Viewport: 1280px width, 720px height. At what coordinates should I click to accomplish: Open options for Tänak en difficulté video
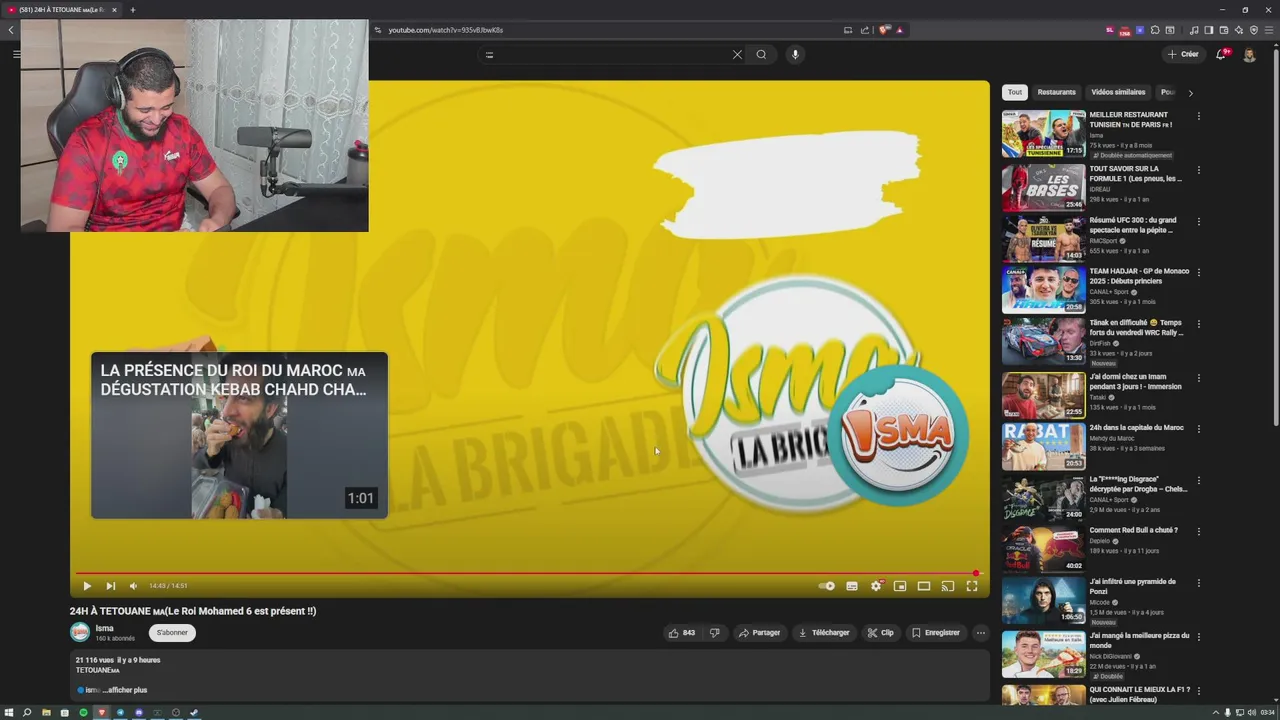pyautogui.click(x=1198, y=324)
